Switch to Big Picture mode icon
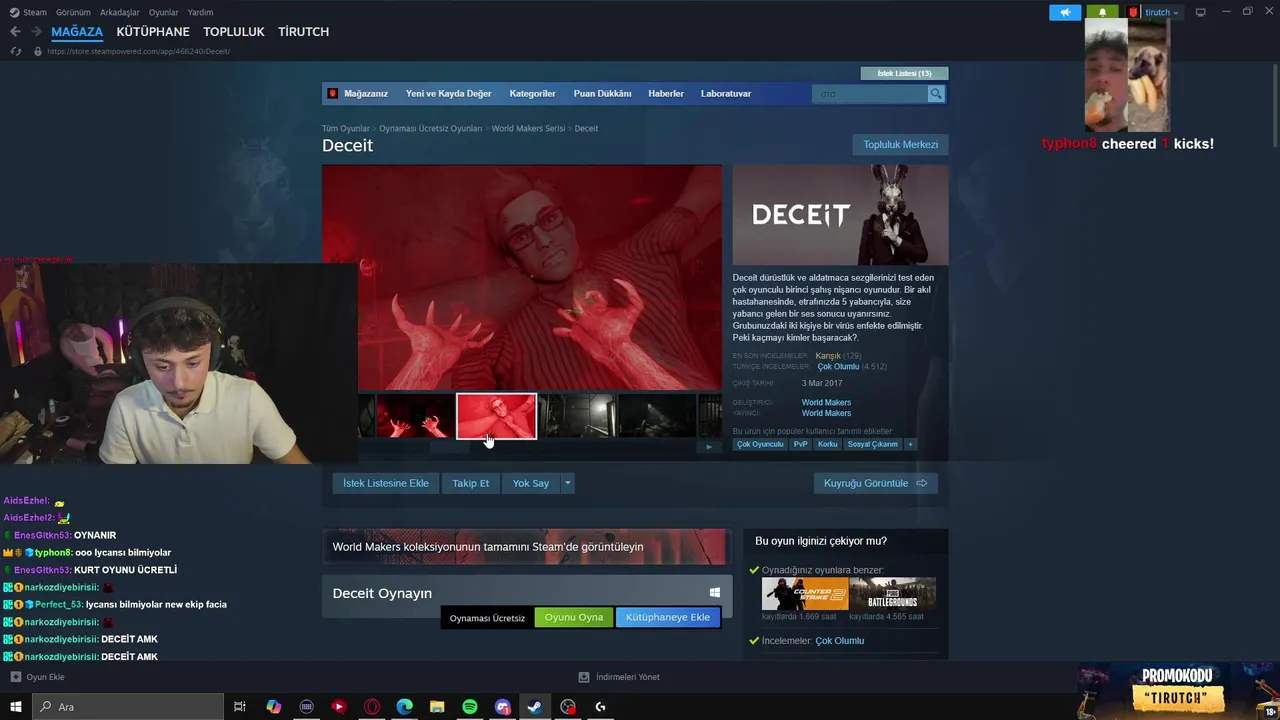 (x=1201, y=12)
